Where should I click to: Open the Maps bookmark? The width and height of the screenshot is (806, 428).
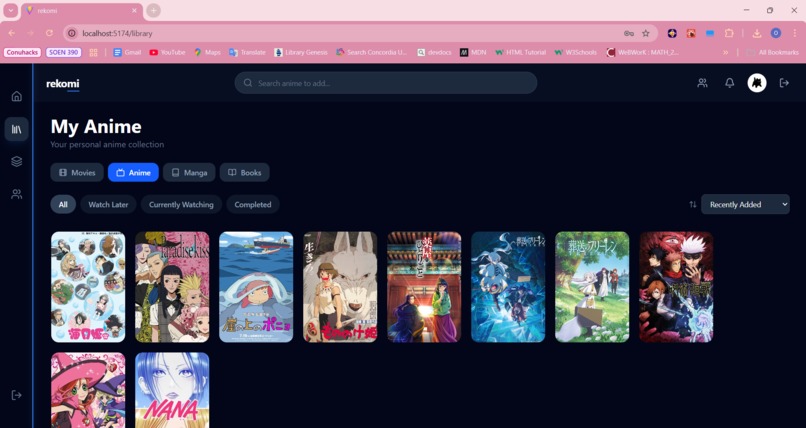(207, 52)
